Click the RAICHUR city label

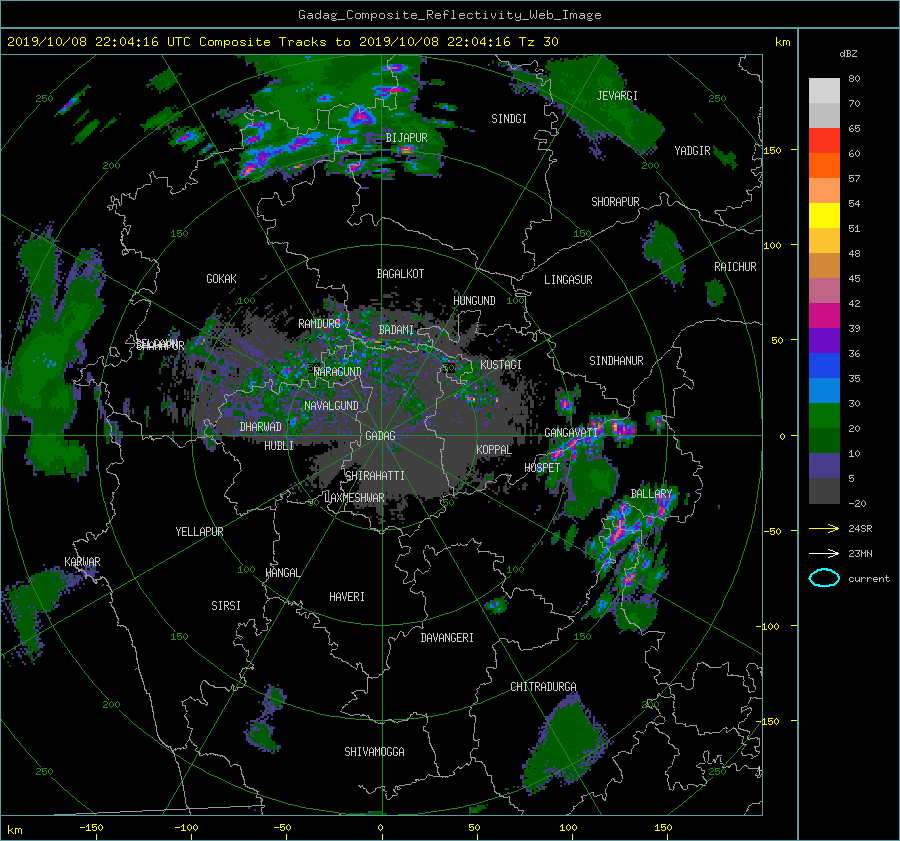click(735, 267)
